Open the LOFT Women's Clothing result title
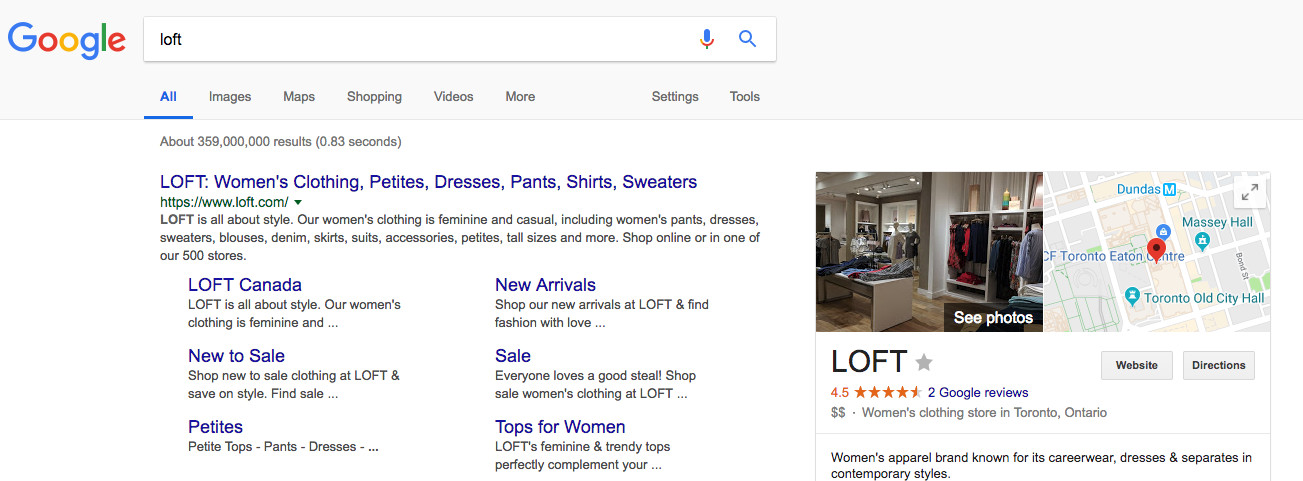1303x481 pixels. (428, 182)
